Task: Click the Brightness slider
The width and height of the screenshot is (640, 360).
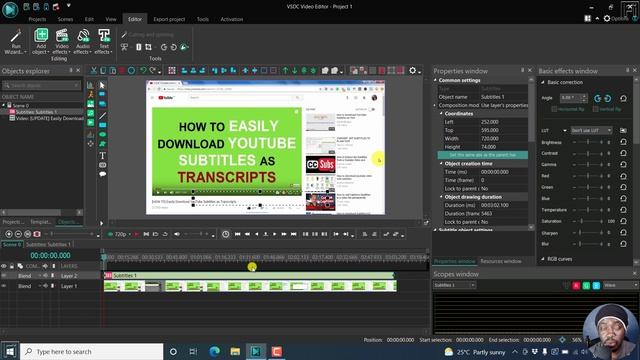Action: [x=588, y=142]
